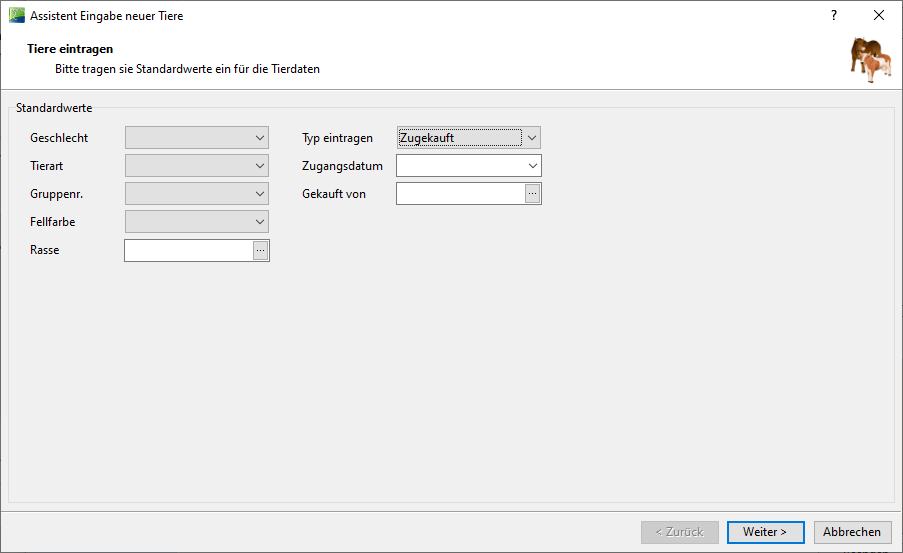Click the question mark help button

(x=834, y=16)
